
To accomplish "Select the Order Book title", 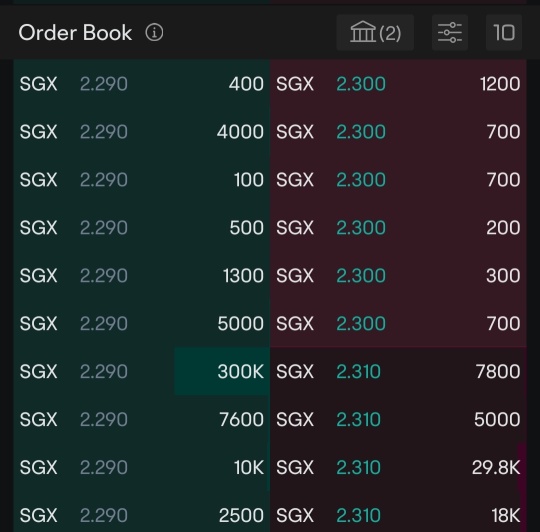I will [x=75, y=33].
